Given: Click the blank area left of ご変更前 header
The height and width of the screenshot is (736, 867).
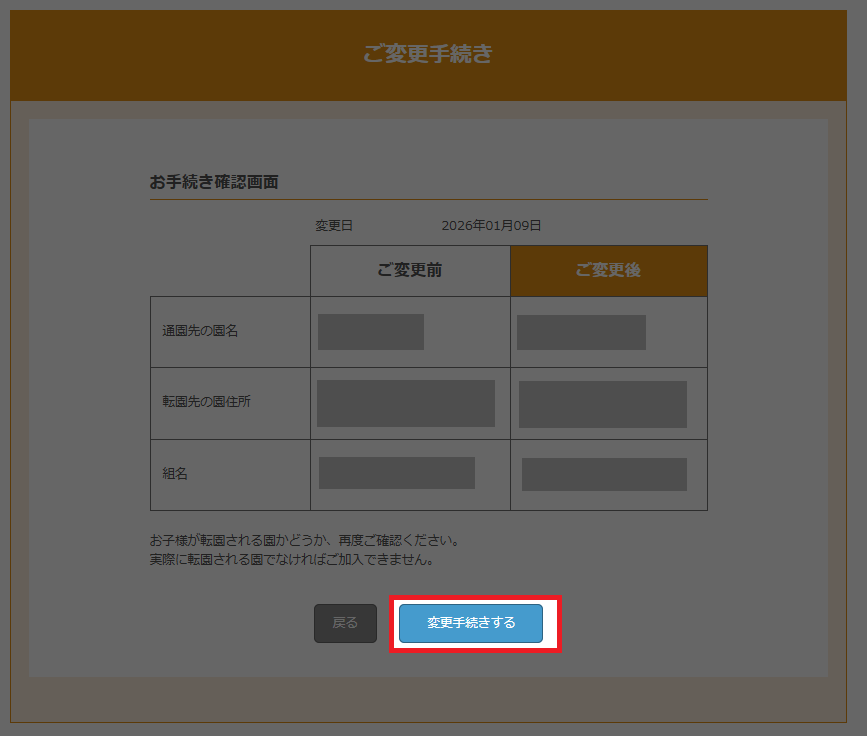Looking at the screenshot, I should [x=230, y=271].
